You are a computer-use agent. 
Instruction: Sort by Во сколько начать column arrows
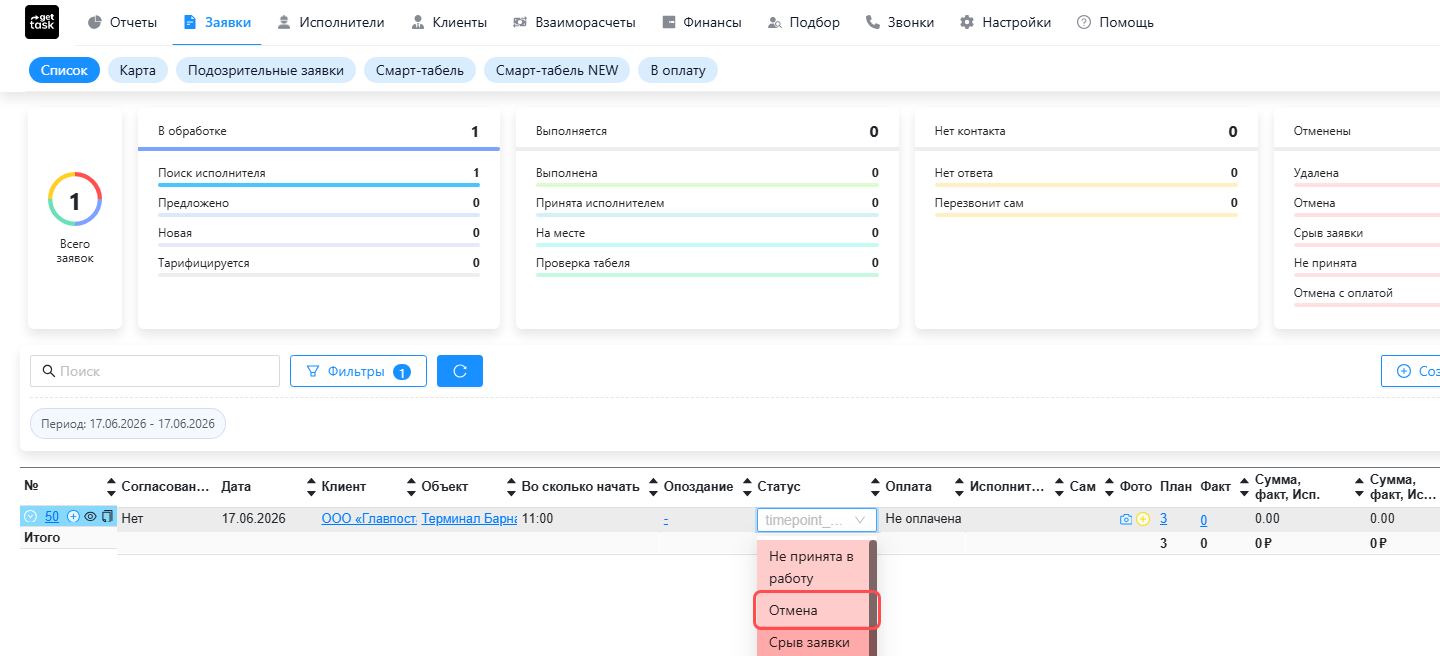click(x=654, y=487)
